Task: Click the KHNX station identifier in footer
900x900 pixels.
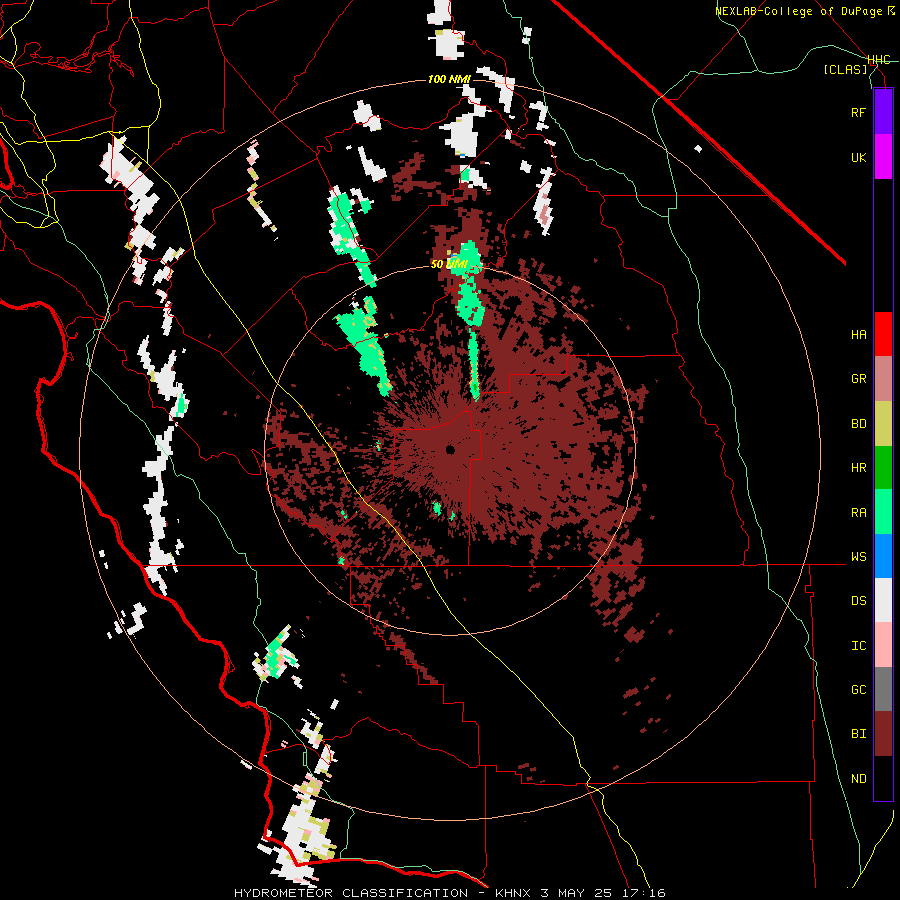Action: pos(514,893)
